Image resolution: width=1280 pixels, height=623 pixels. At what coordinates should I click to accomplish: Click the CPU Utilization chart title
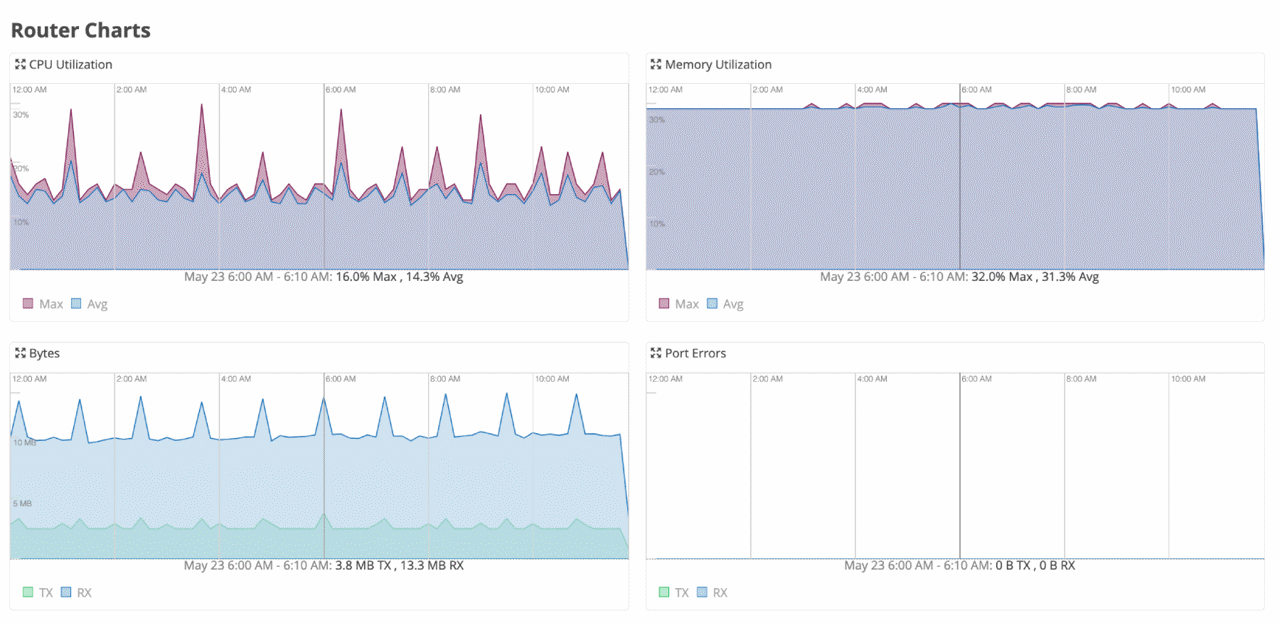[70, 64]
